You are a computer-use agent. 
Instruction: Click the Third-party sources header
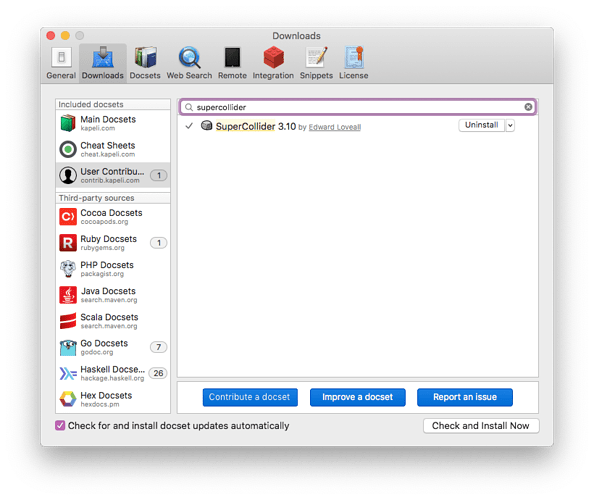click(113, 198)
